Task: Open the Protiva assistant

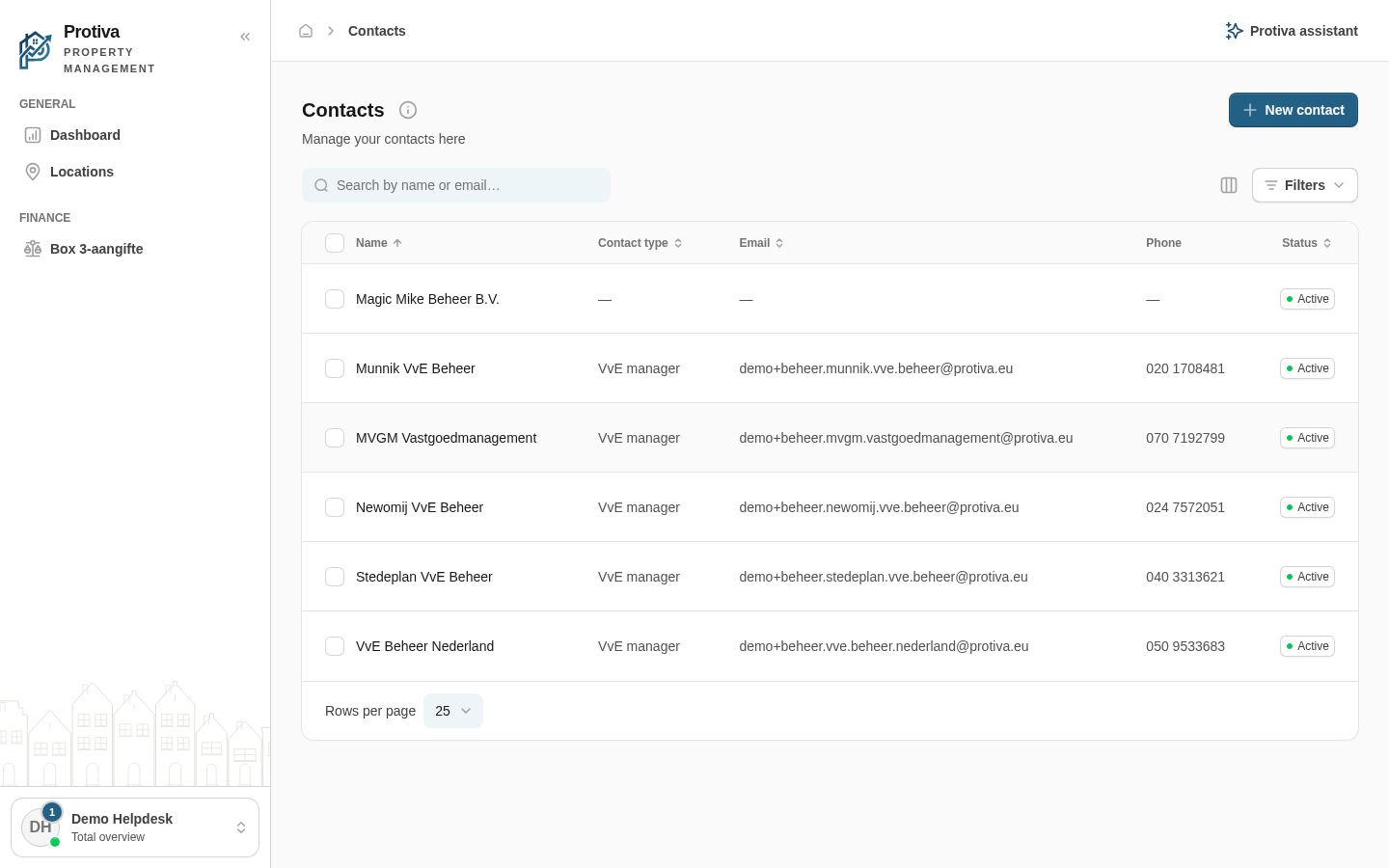Action: (1292, 31)
